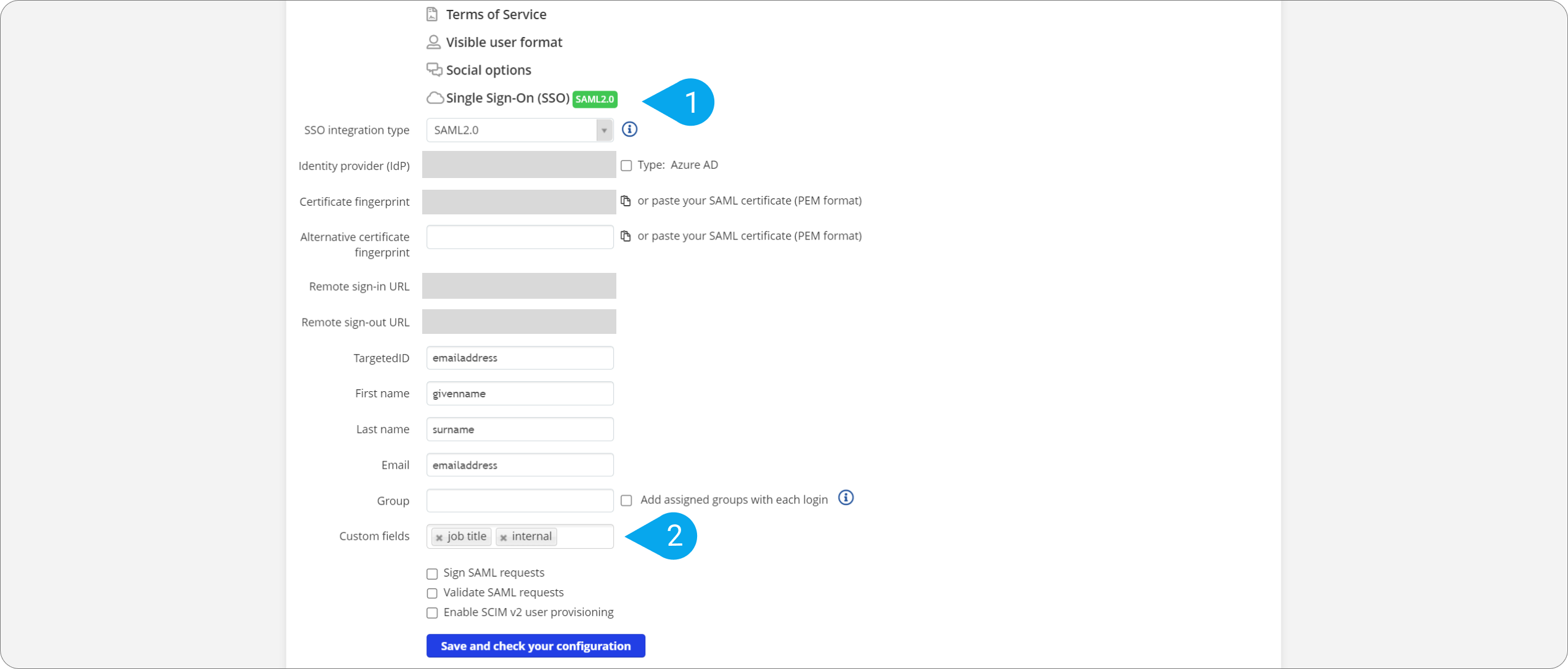
Task: Open Social options section
Action: [488, 70]
